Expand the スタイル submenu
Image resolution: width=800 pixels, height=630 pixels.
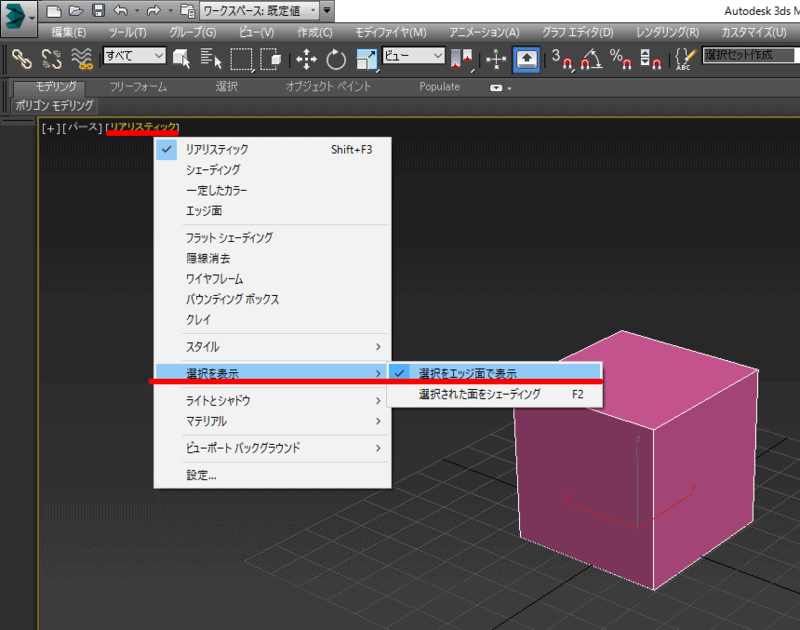(x=272, y=346)
